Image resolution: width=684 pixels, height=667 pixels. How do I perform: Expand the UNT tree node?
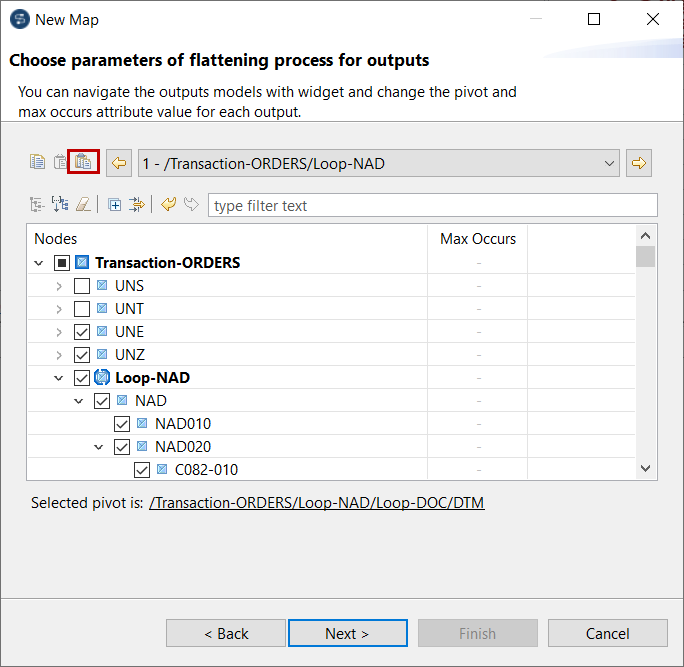point(59,309)
